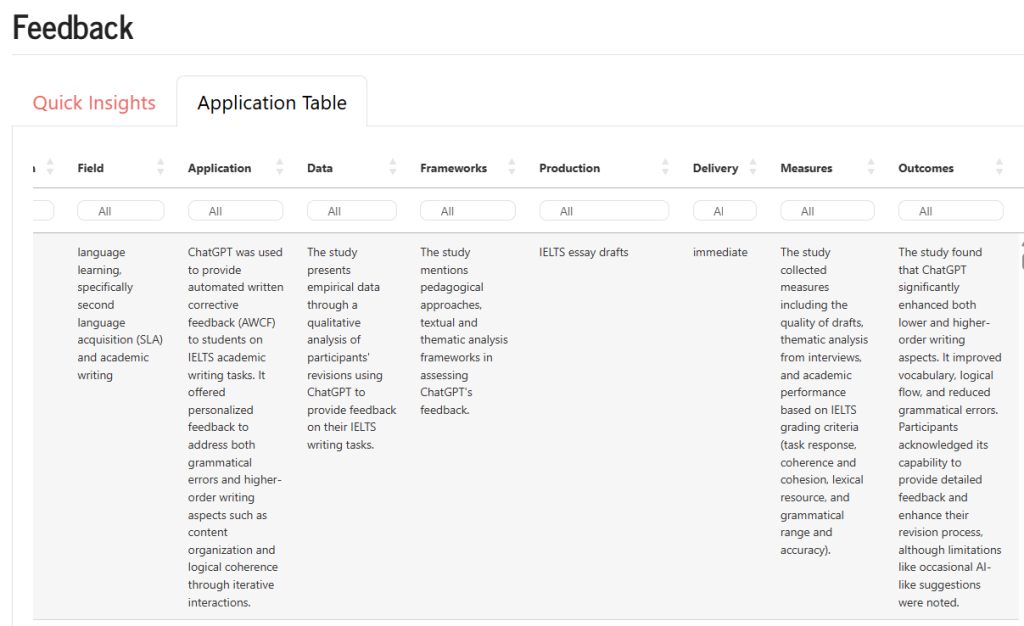Sort table by Field column arrows
This screenshot has width=1024, height=626.
(160, 168)
